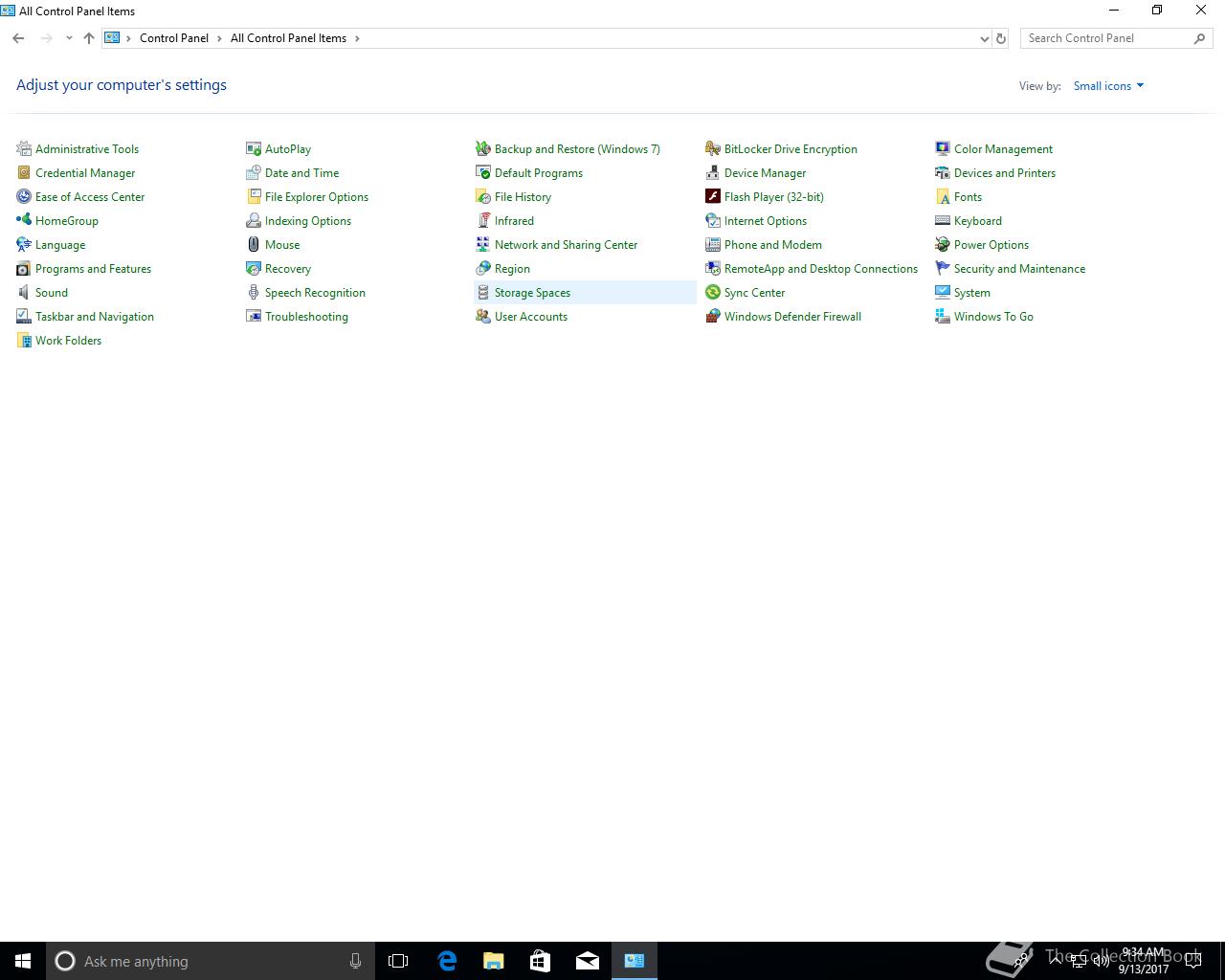
Task: Select All Control Panel Items breadcrumb
Action: coord(288,38)
